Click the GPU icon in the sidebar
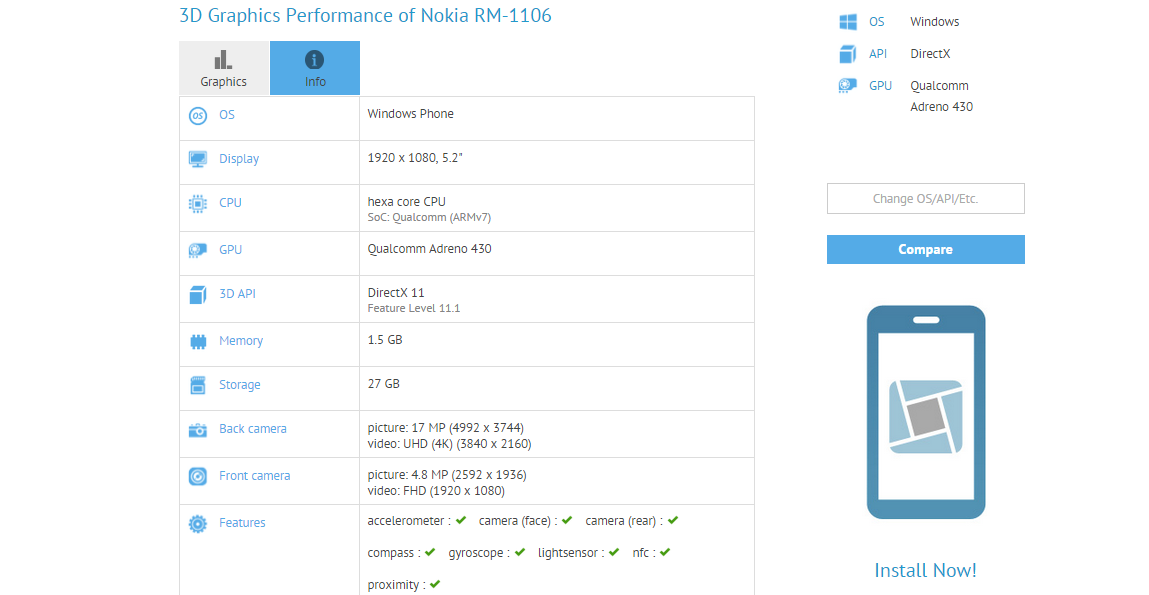Viewport: 1149px width, 595px height. click(848, 86)
